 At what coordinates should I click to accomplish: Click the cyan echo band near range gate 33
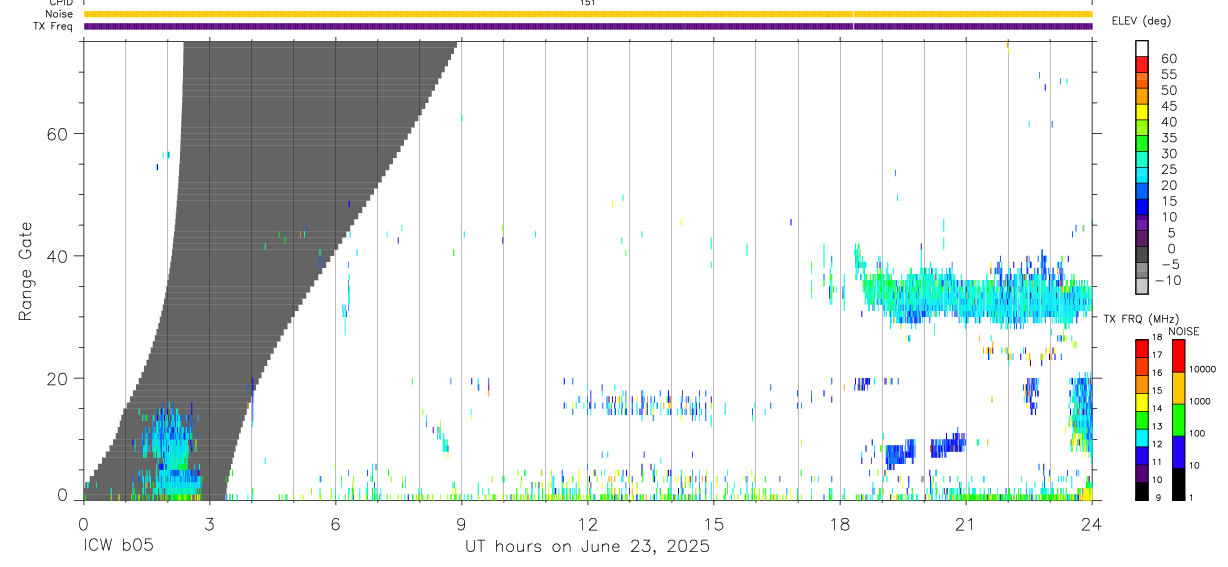click(x=980, y=298)
